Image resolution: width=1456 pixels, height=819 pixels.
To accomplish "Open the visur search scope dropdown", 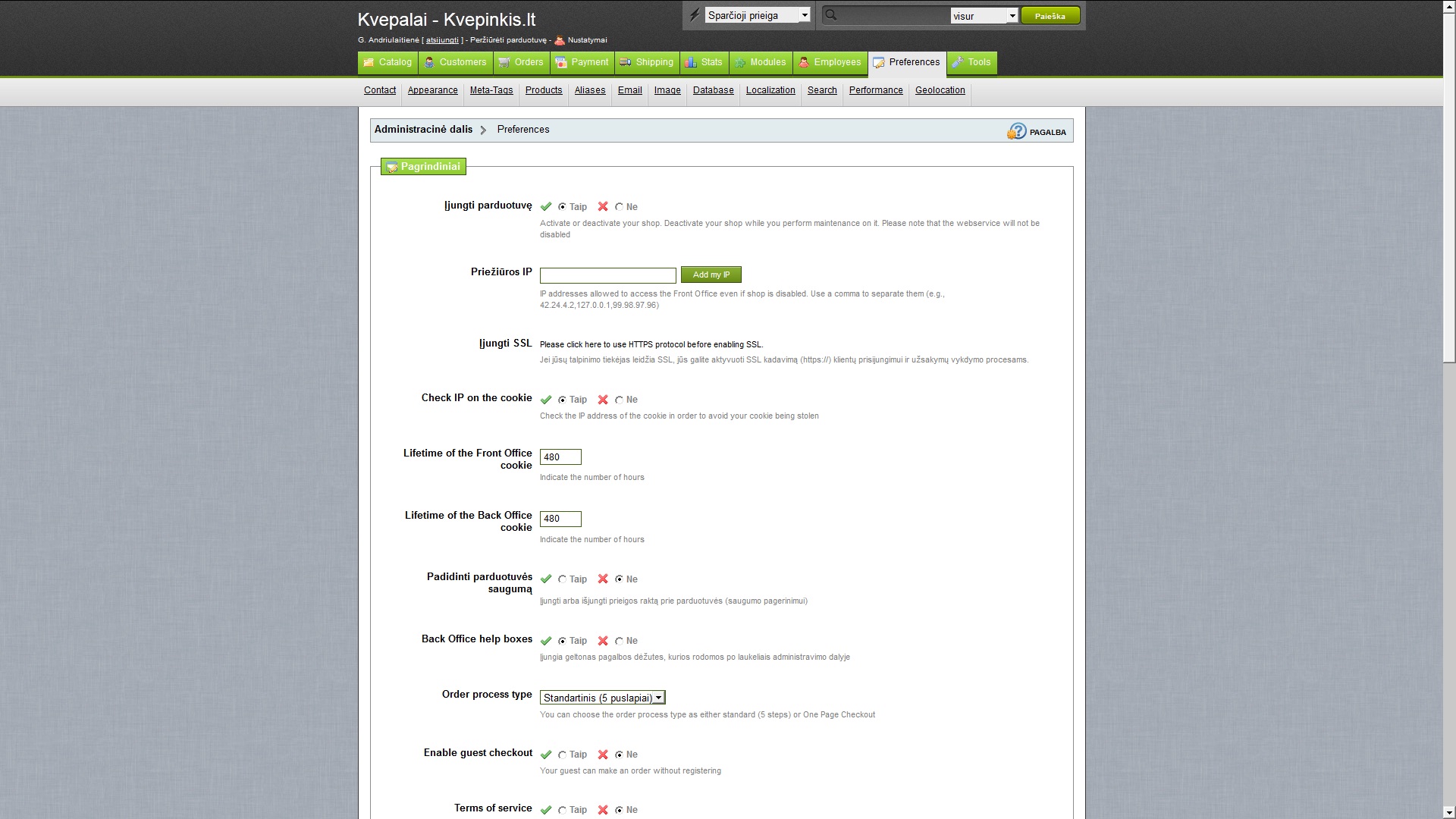I will [984, 16].
